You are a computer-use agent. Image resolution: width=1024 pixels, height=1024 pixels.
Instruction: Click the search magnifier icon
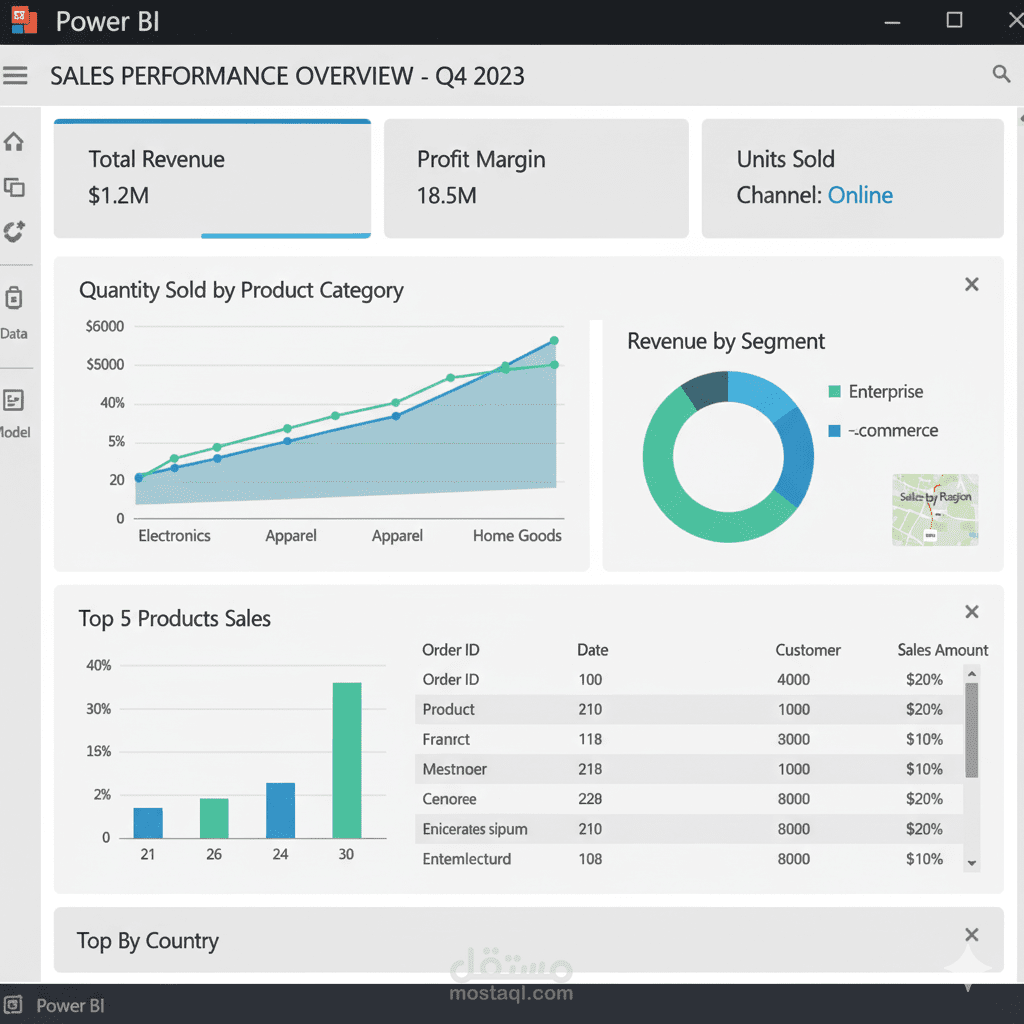click(1001, 73)
